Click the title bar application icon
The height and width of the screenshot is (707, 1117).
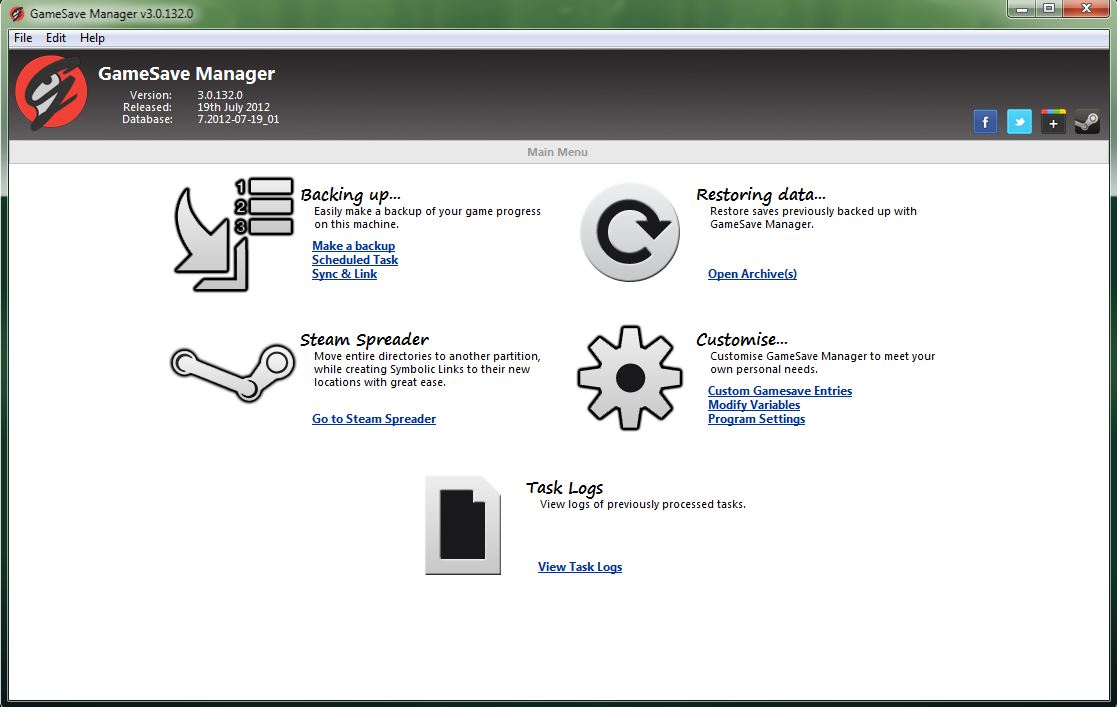16,14
